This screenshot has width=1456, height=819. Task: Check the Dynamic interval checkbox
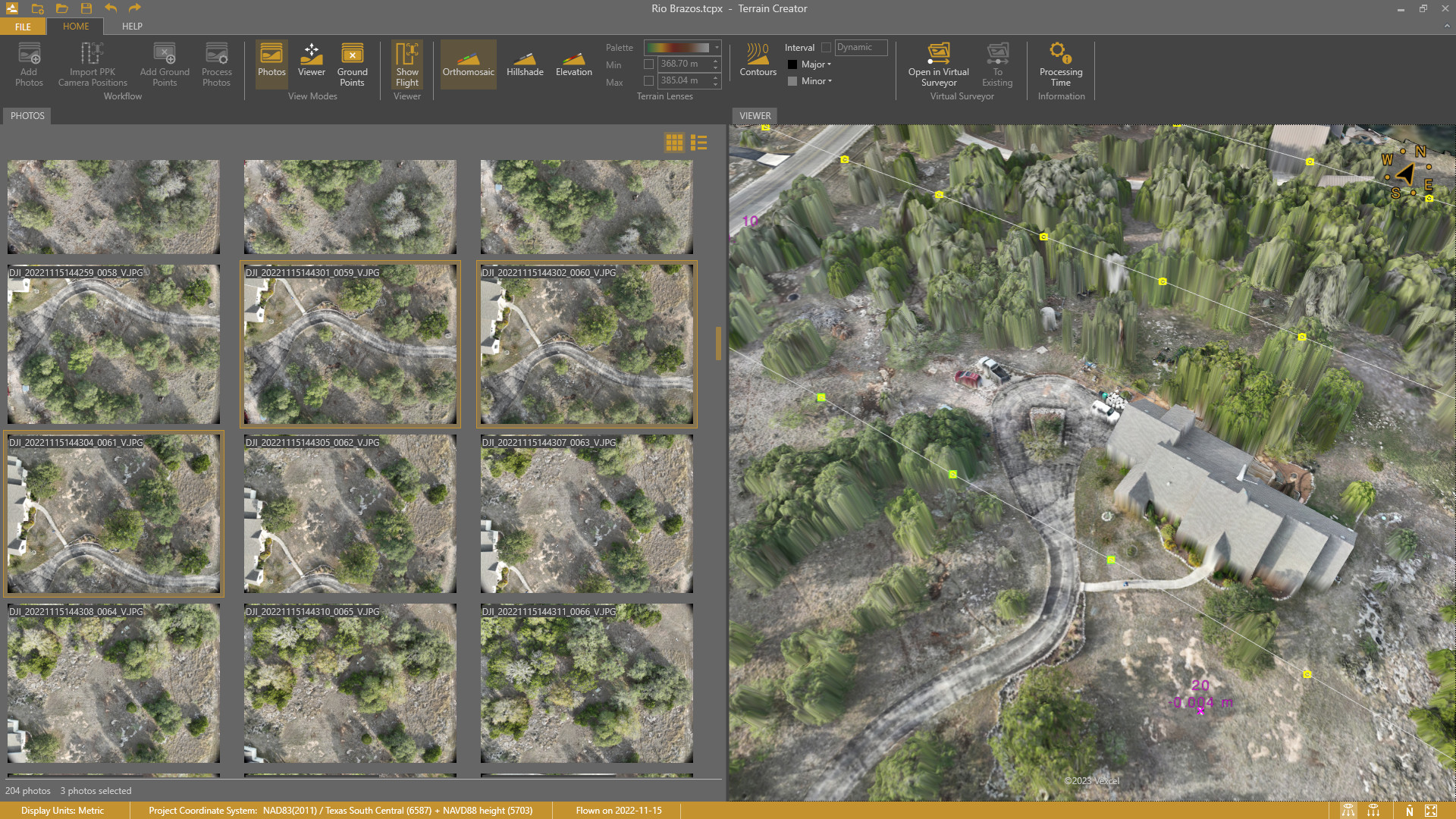tap(826, 48)
